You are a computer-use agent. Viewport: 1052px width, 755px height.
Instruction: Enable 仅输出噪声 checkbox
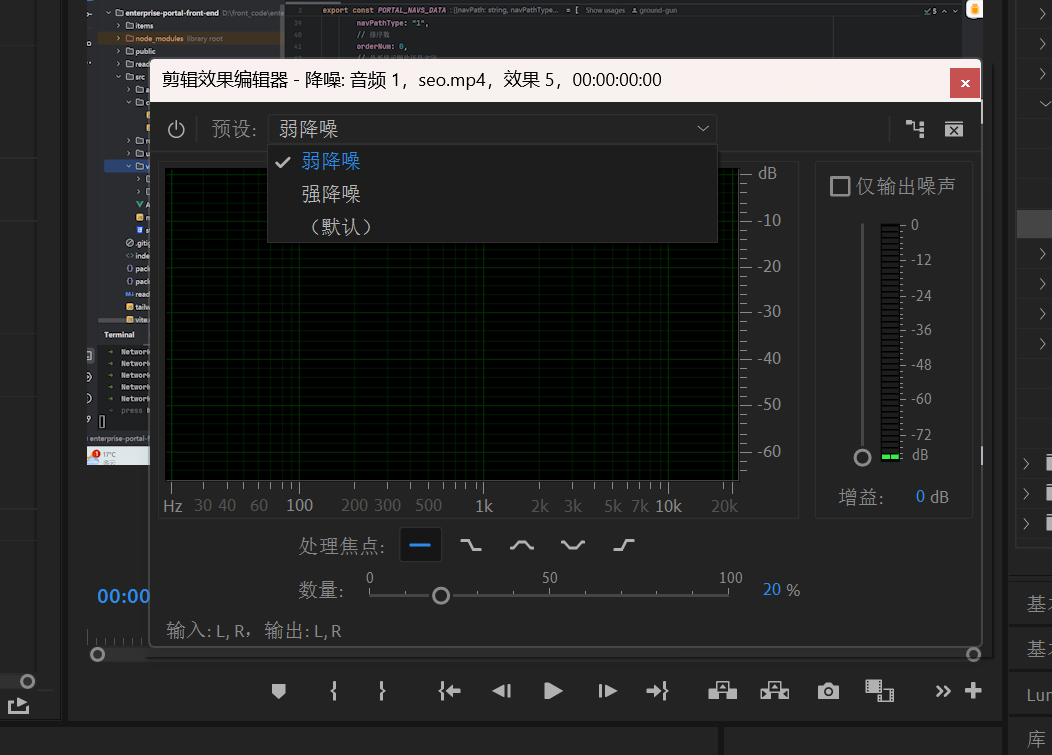[840, 186]
